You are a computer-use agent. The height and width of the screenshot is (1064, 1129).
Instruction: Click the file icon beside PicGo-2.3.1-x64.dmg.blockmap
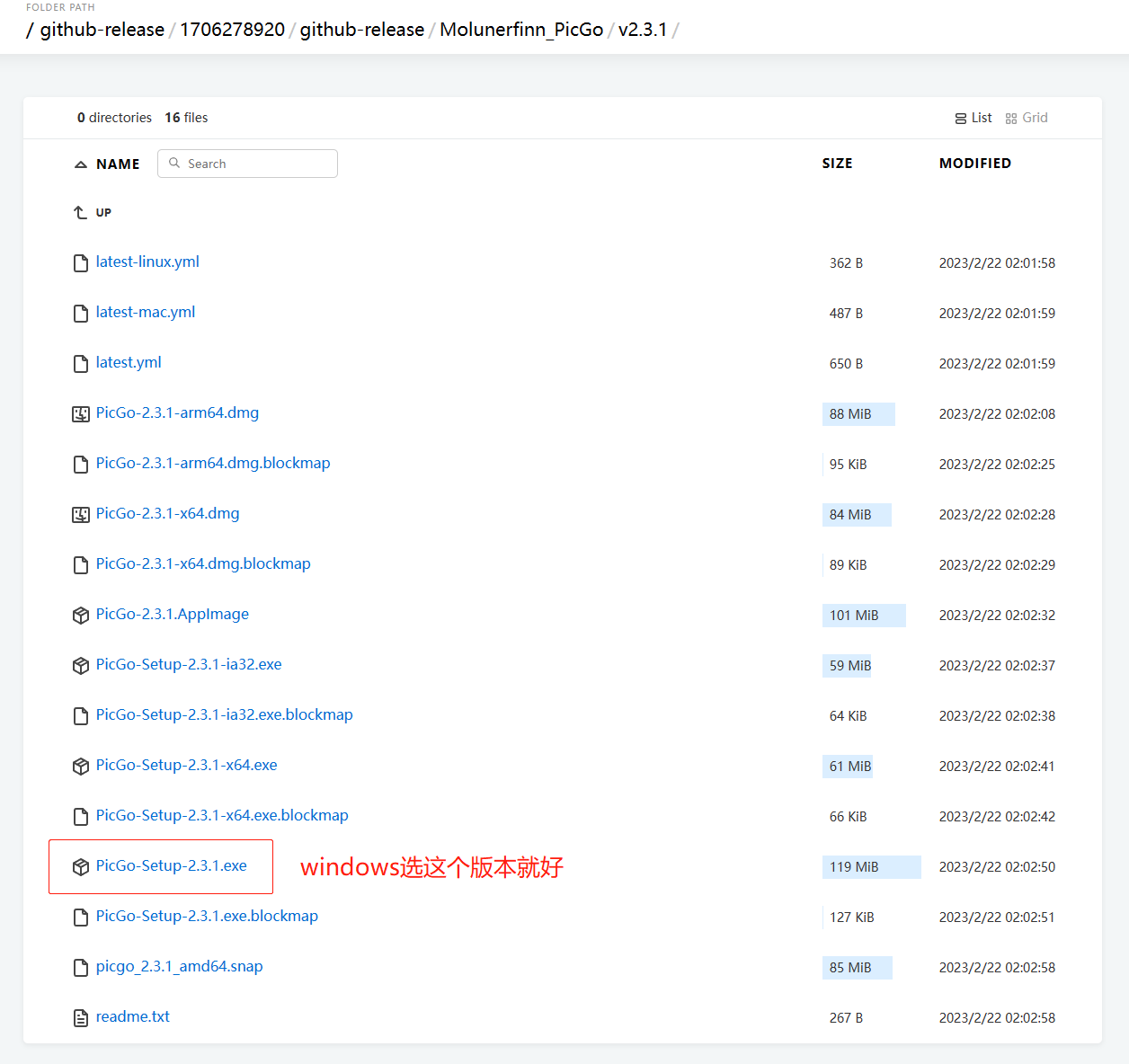(x=81, y=565)
